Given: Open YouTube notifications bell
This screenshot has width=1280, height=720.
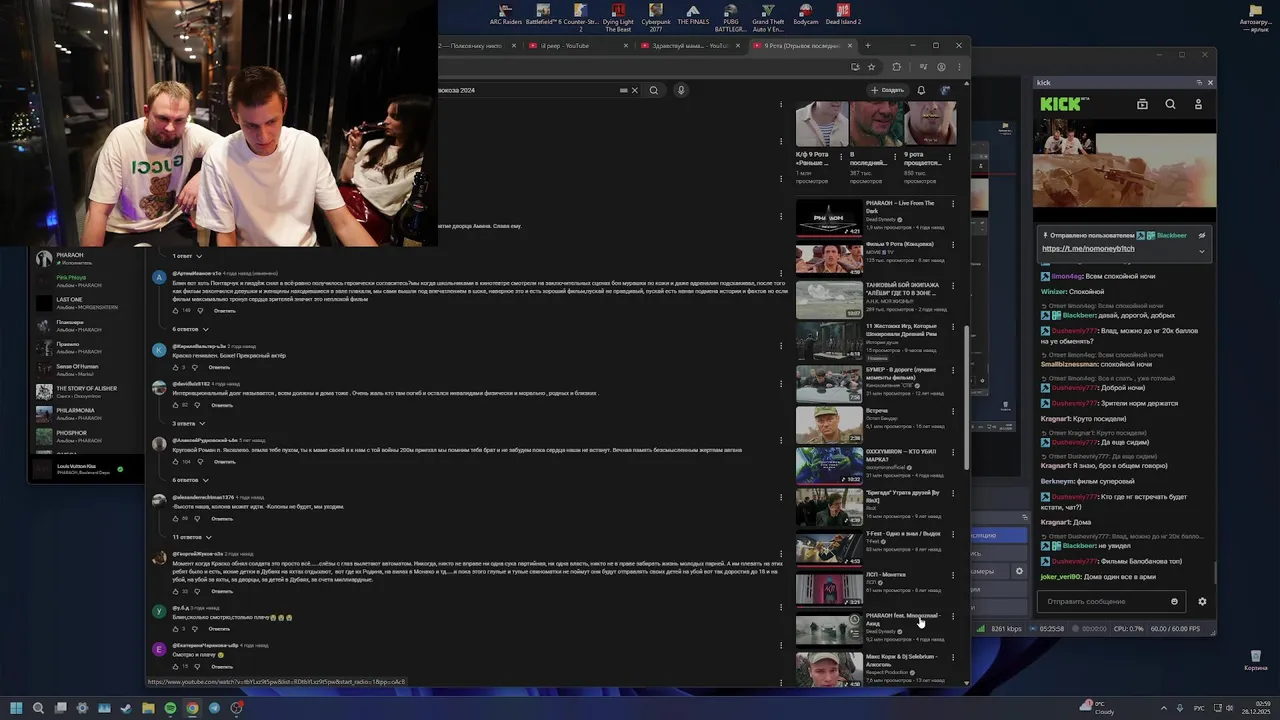Looking at the screenshot, I should 920,90.
